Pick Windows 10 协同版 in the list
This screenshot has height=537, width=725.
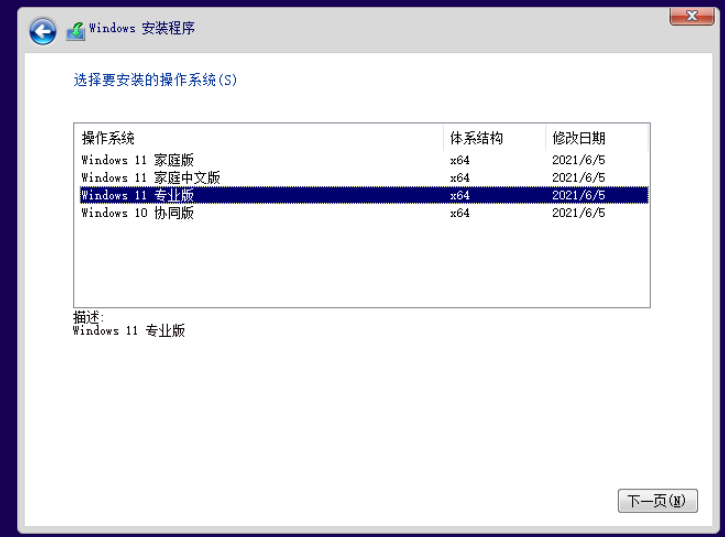coord(137,213)
